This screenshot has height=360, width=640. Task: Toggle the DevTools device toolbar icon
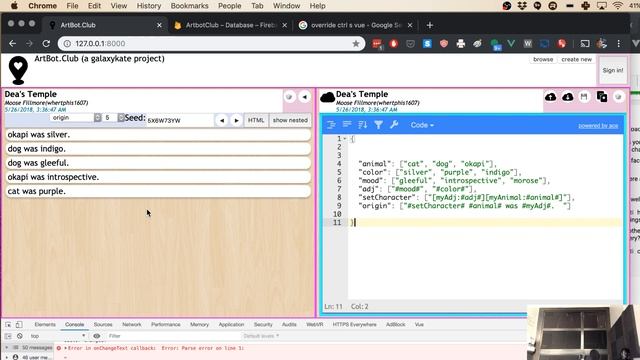click(x=19, y=324)
